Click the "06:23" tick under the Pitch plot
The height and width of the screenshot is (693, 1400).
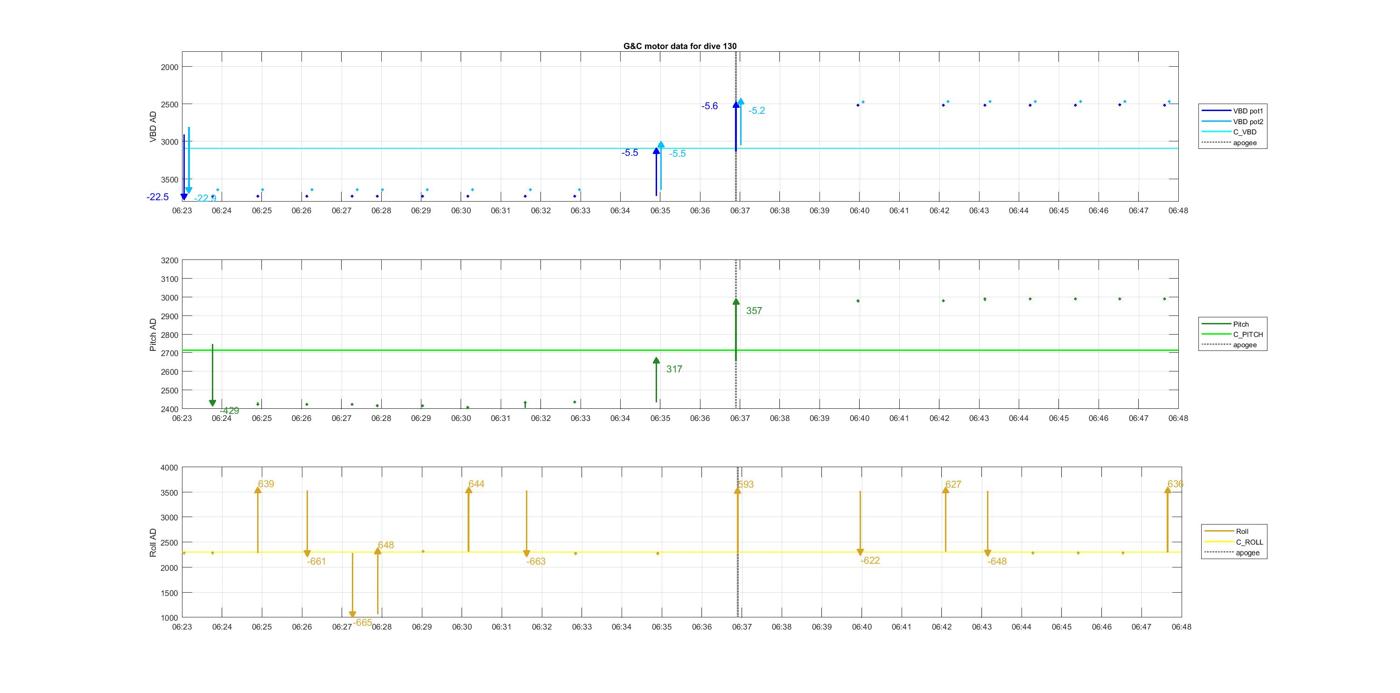(182, 418)
